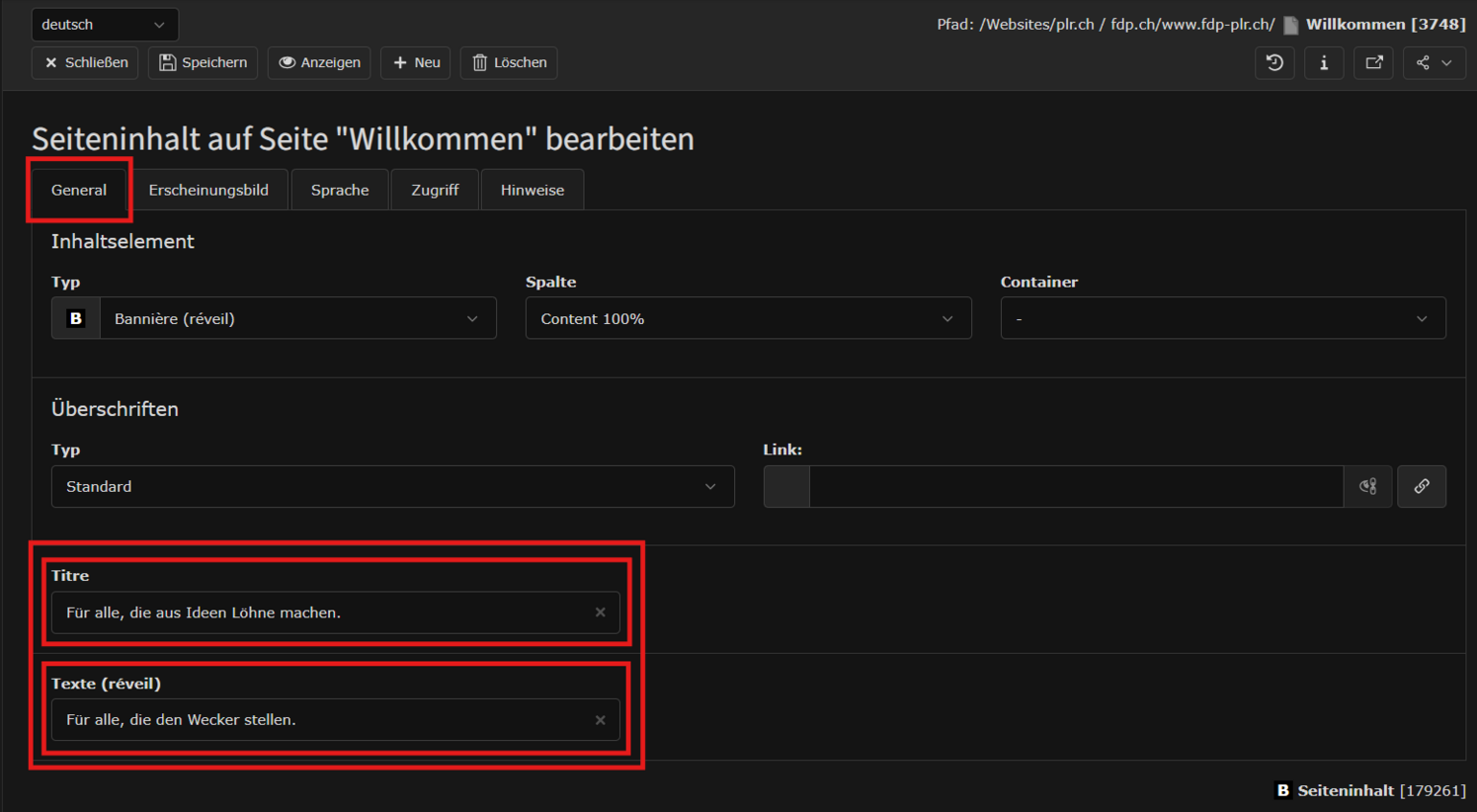Screen dimensions: 1477x812
Task: Click the page icon next to Willkommen path
Action: pyautogui.click(x=1290, y=25)
